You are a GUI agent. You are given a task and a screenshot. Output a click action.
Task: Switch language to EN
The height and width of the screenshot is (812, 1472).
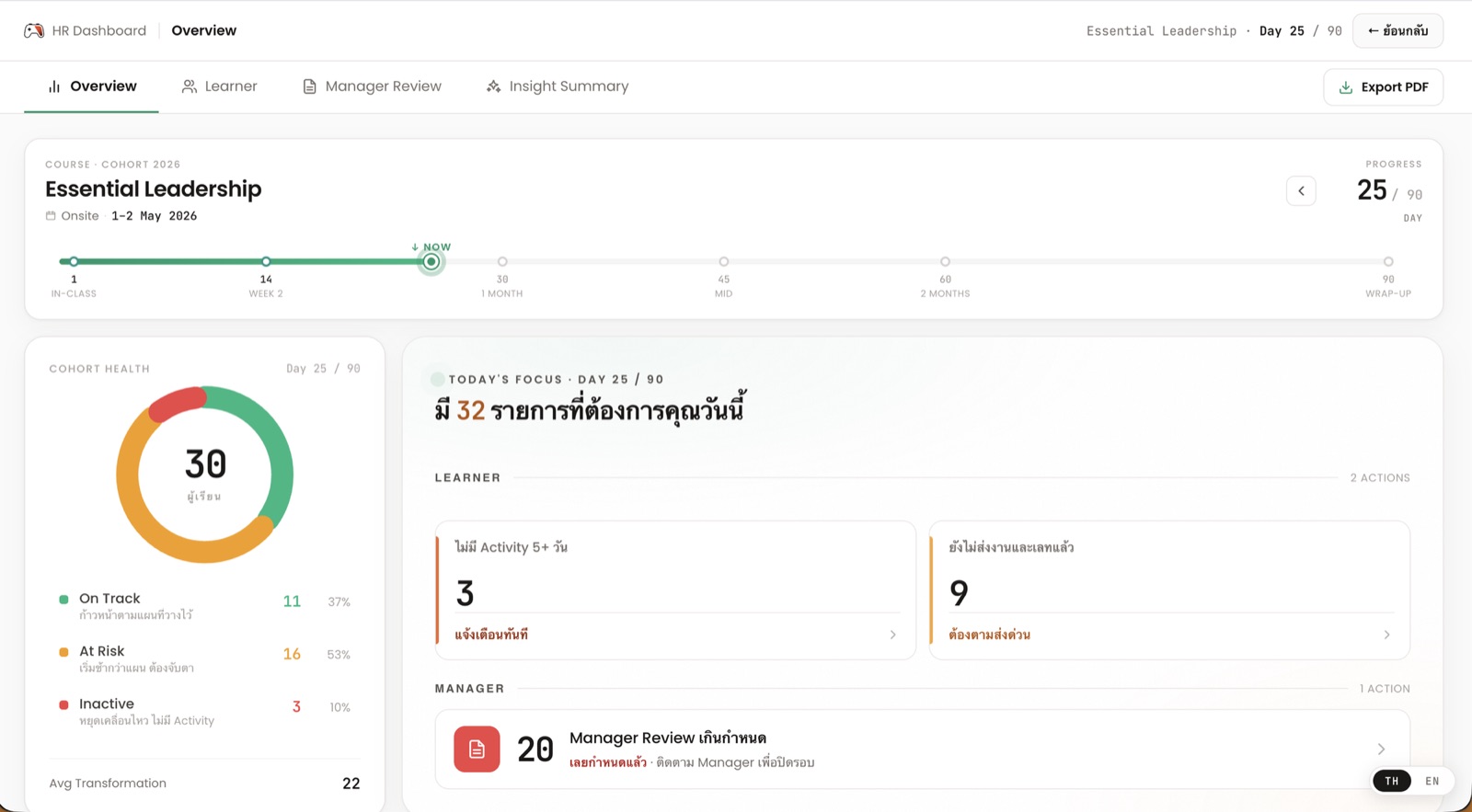(1432, 781)
